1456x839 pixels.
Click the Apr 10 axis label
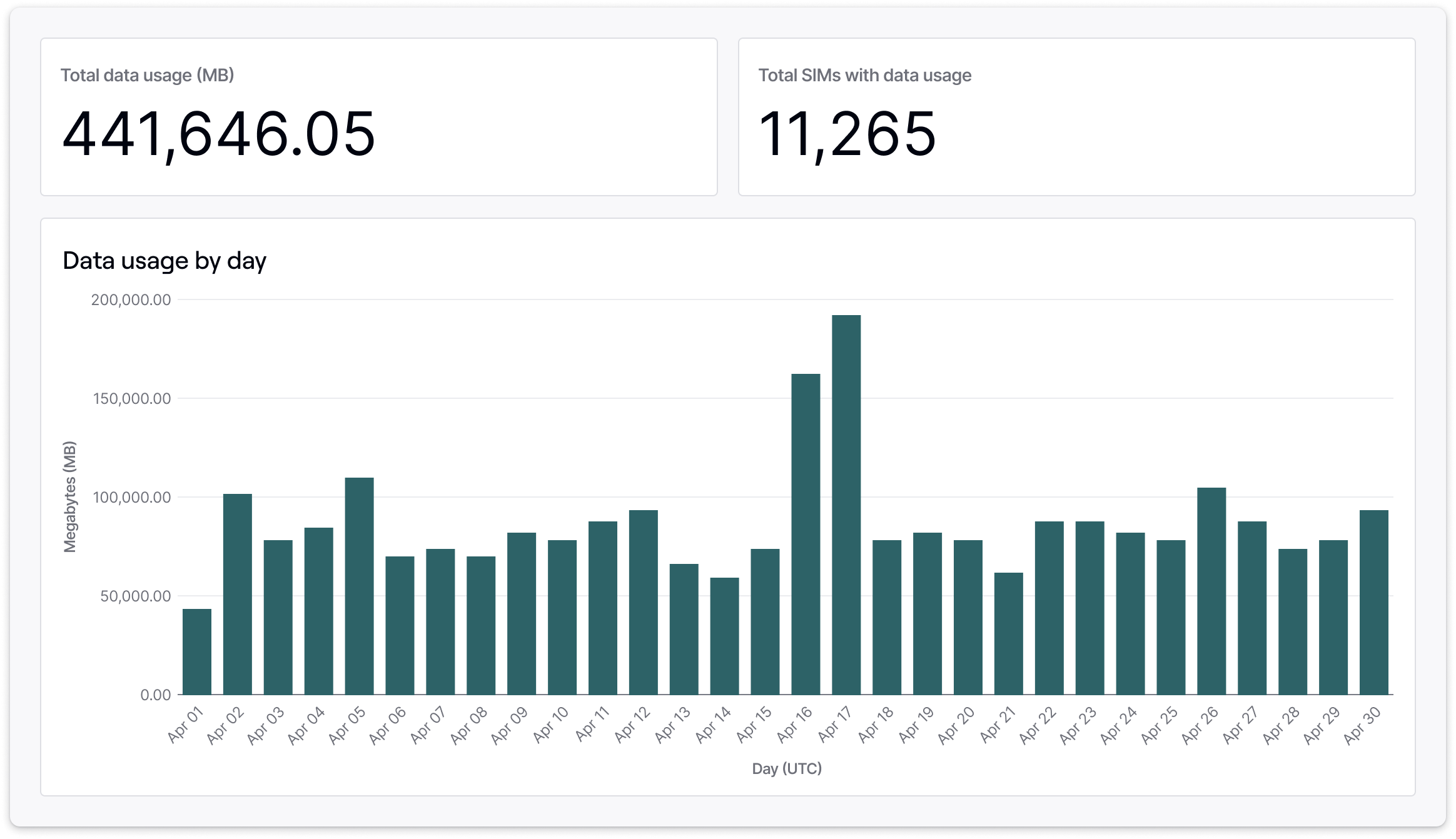point(550,724)
